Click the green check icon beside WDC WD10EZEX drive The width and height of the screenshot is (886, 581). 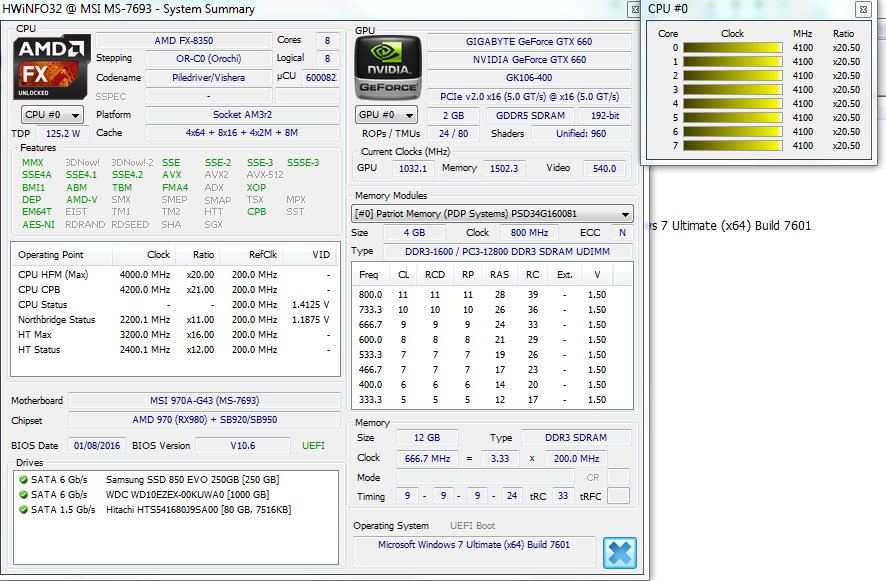click(23, 495)
